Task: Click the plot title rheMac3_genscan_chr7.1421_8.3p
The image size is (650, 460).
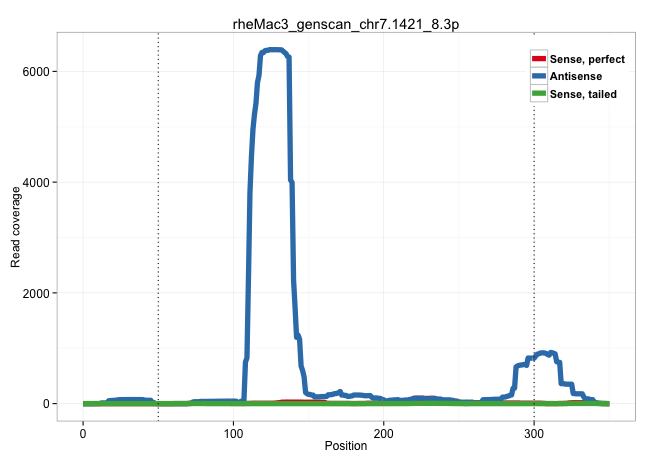Action: click(347, 21)
